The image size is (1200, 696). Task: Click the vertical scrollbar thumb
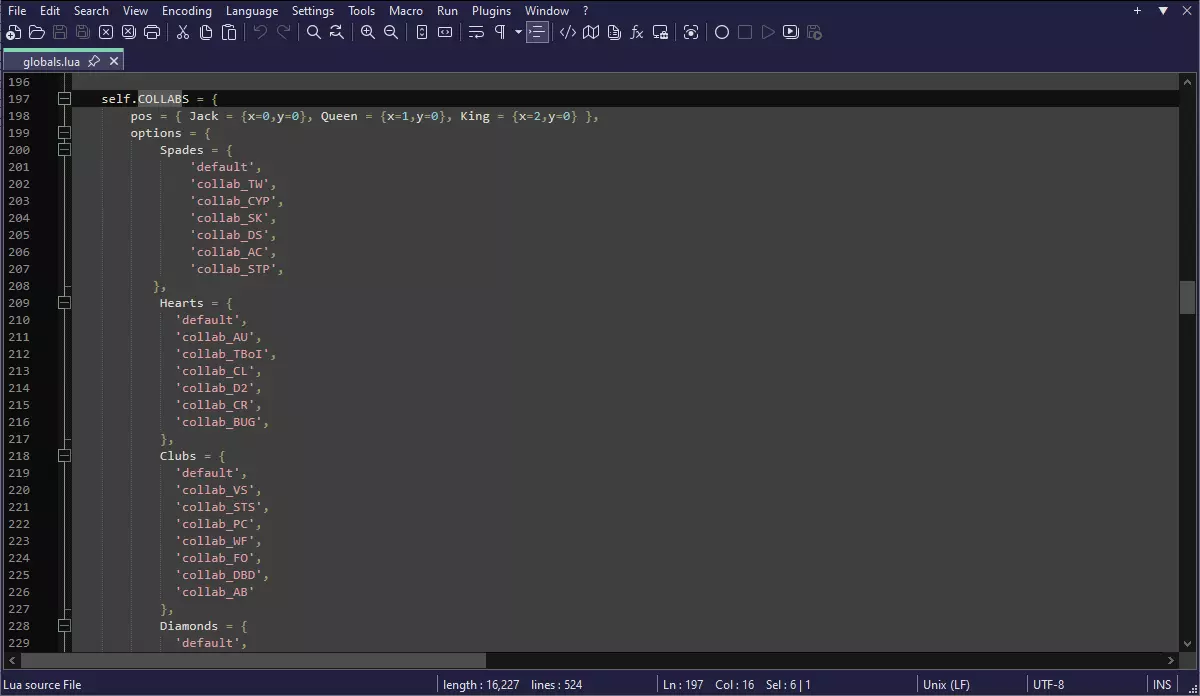[1187, 297]
